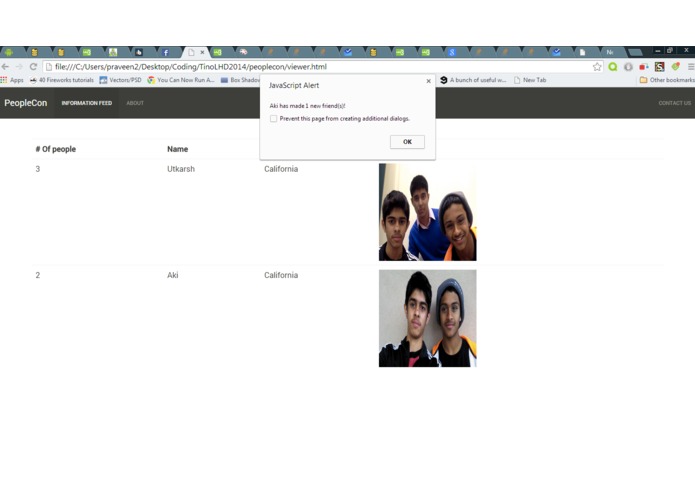Click the Utkarsh group photo thumbnail
695x494 pixels.
tap(428, 212)
